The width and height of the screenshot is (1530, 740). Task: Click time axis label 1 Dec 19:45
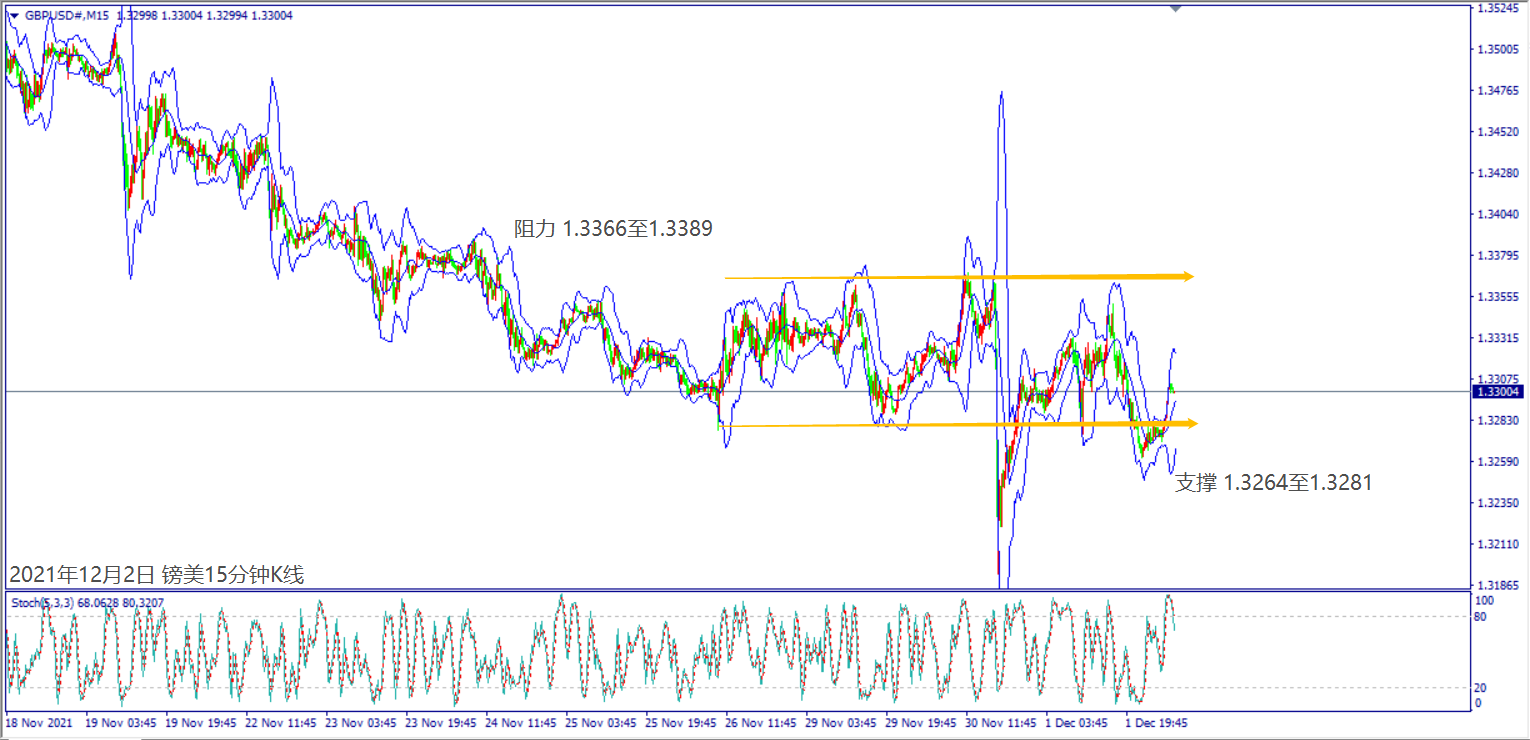(1157, 722)
